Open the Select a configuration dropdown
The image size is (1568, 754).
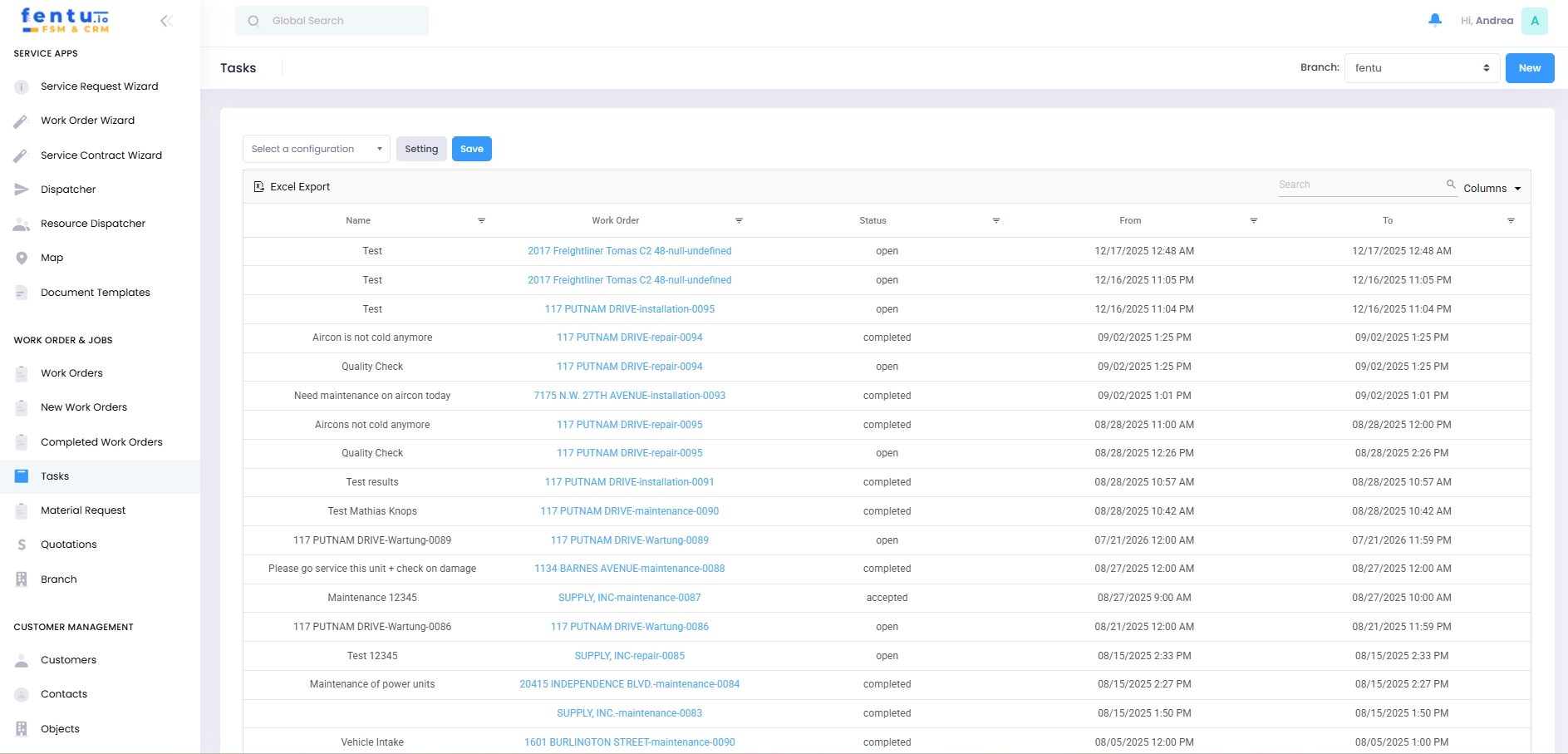[316, 149]
